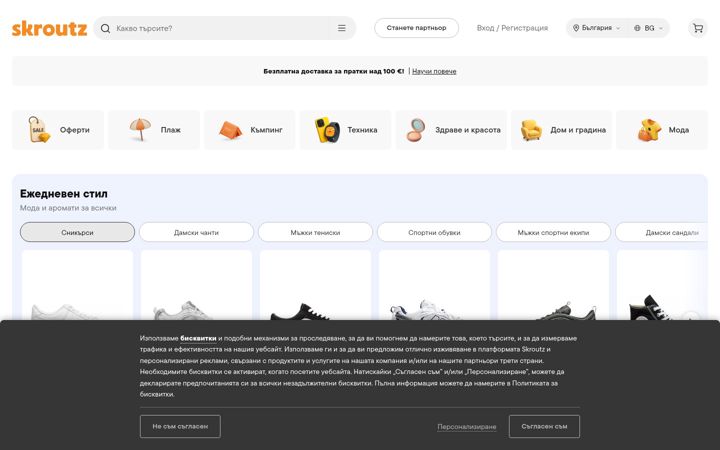This screenshot has width=720, height=450.
Task: Click the armchair icon of Дом и градина
Action: (x=531, y=130)
